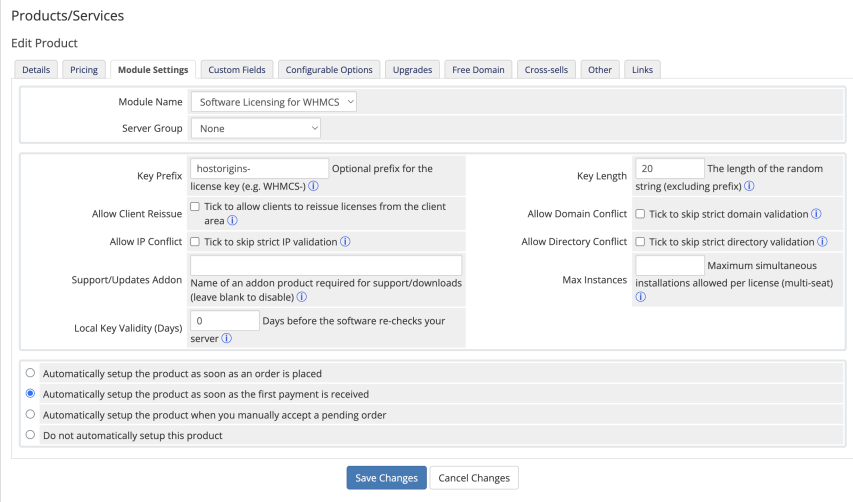Choose setup when manually accepting pending order
853x502 pixels.
point(30,414)
